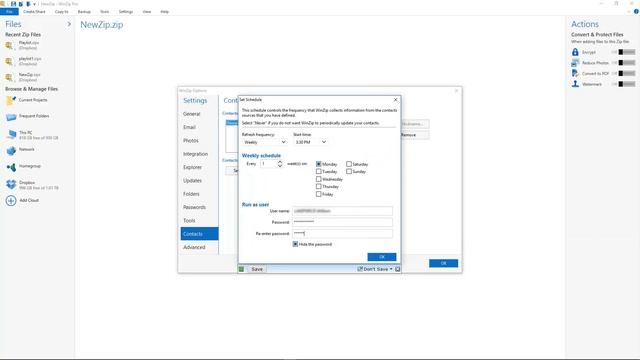Click OK in Set Schedule dialog
The height and width of the screenshot is (360, 640).
382,257
